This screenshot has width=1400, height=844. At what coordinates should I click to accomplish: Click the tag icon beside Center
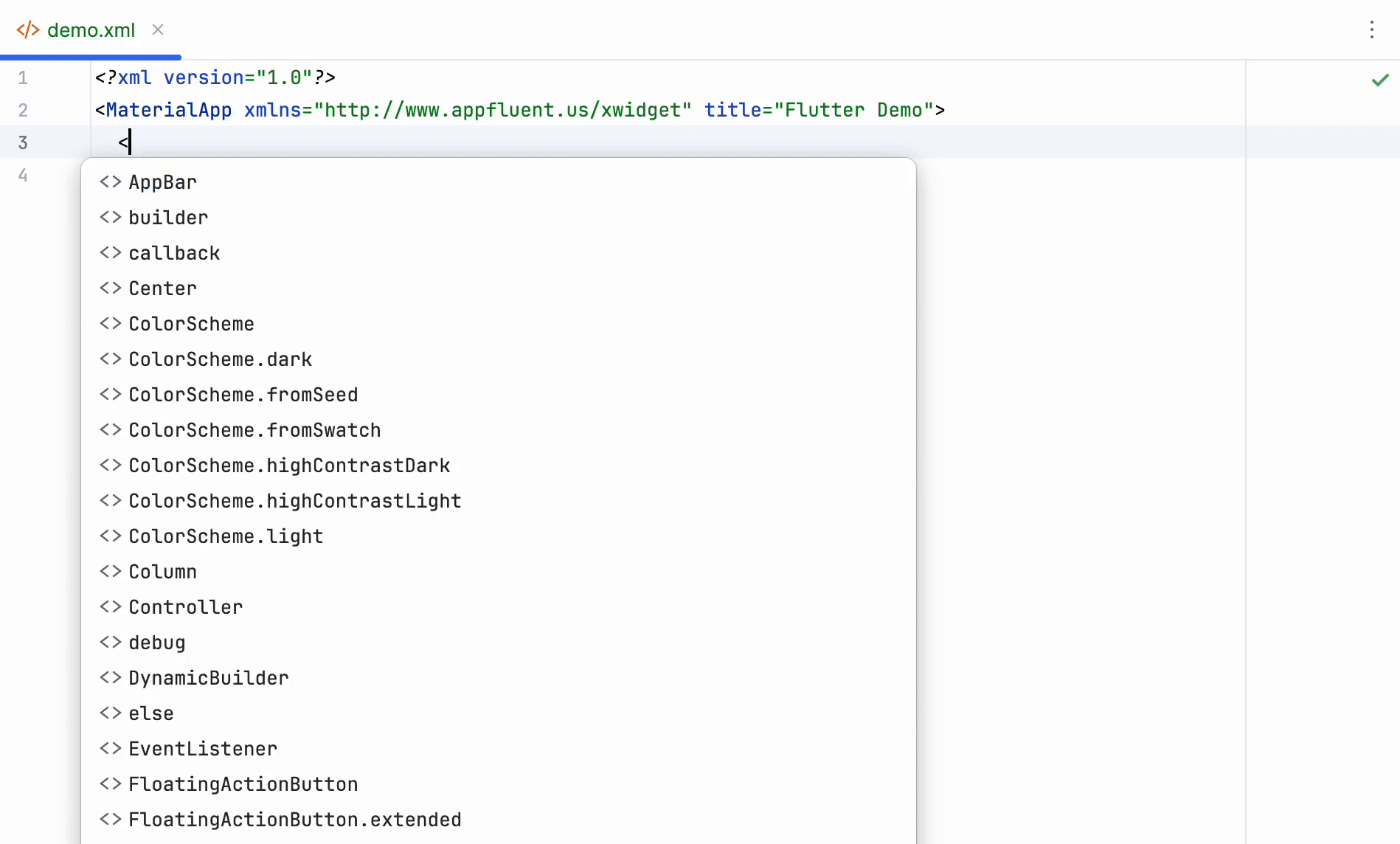point(111,288)
